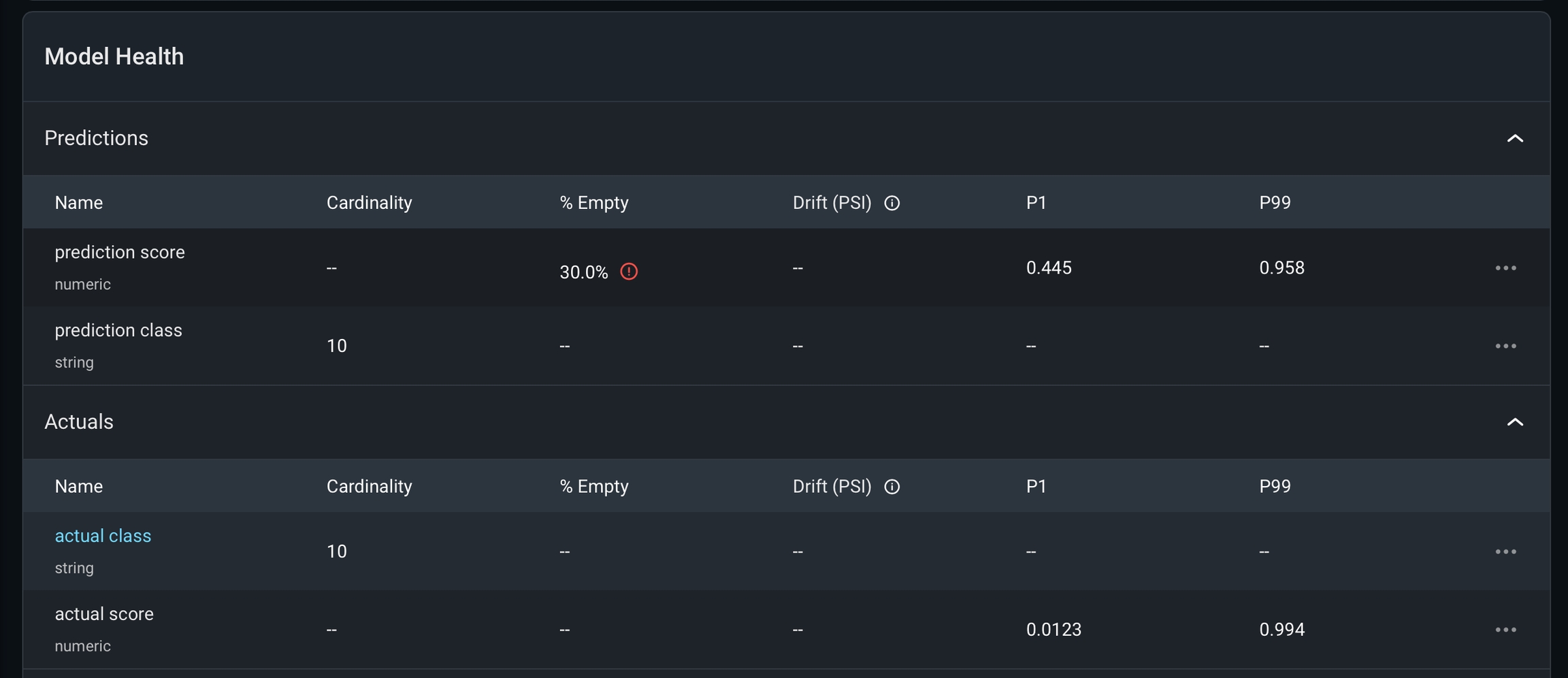Click the Predictions Drift (PSI) info icon
This screenshot has height=678, width=1568.
(892, 203)
